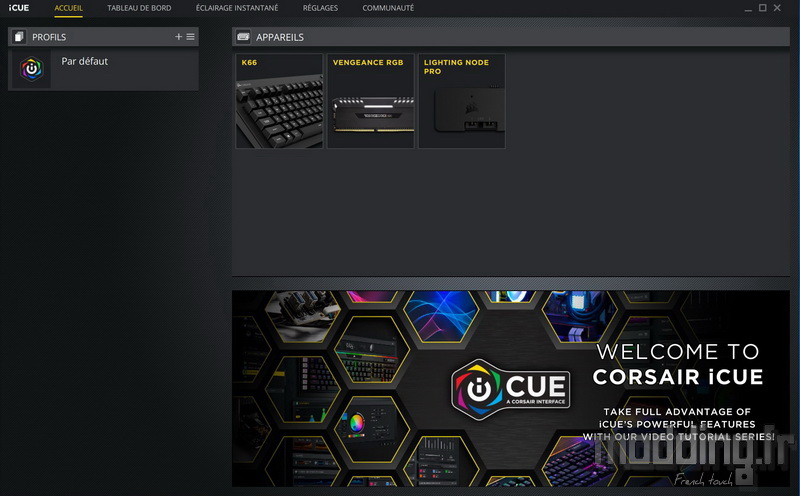Click the iCUE logo in banner
The height and width of the screenshot is (496, 800).
[x=511, y=390]
